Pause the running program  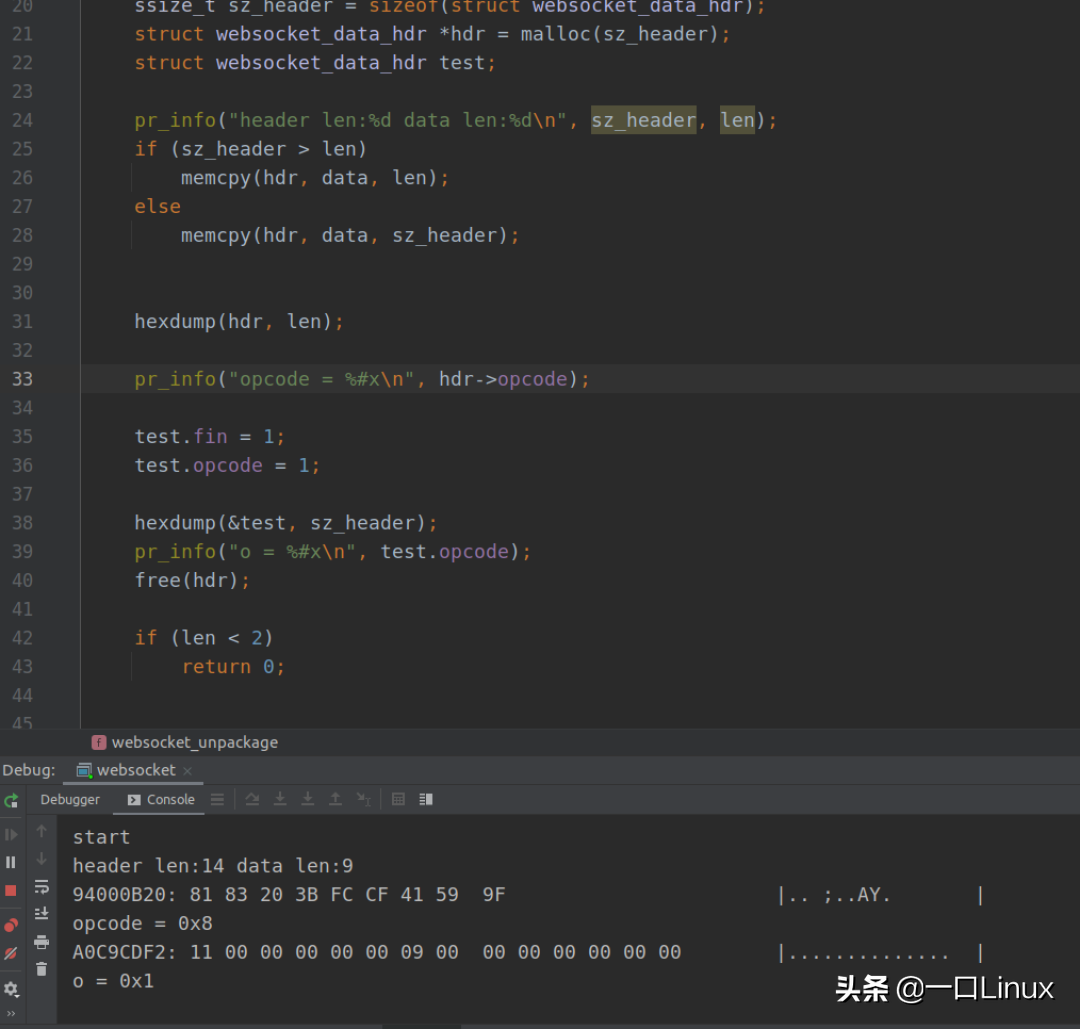(x=11, y=862)
